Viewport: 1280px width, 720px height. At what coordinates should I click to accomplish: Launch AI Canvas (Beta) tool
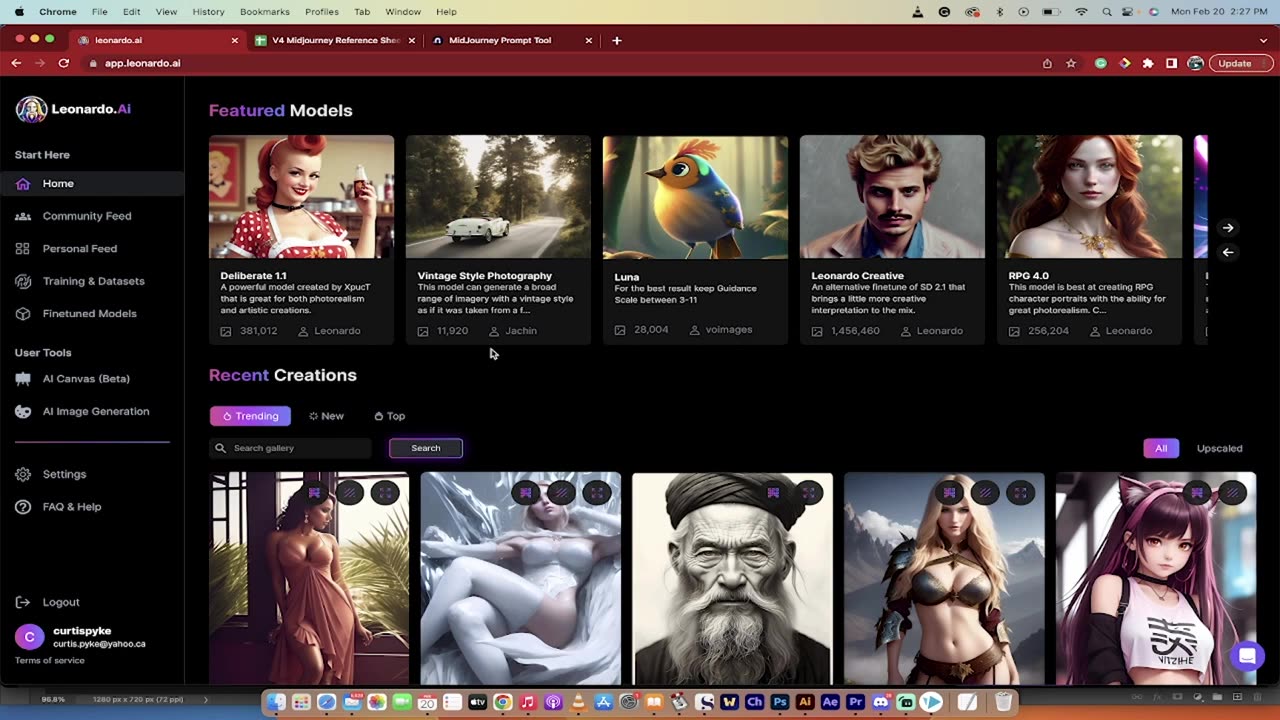point(86,378)
